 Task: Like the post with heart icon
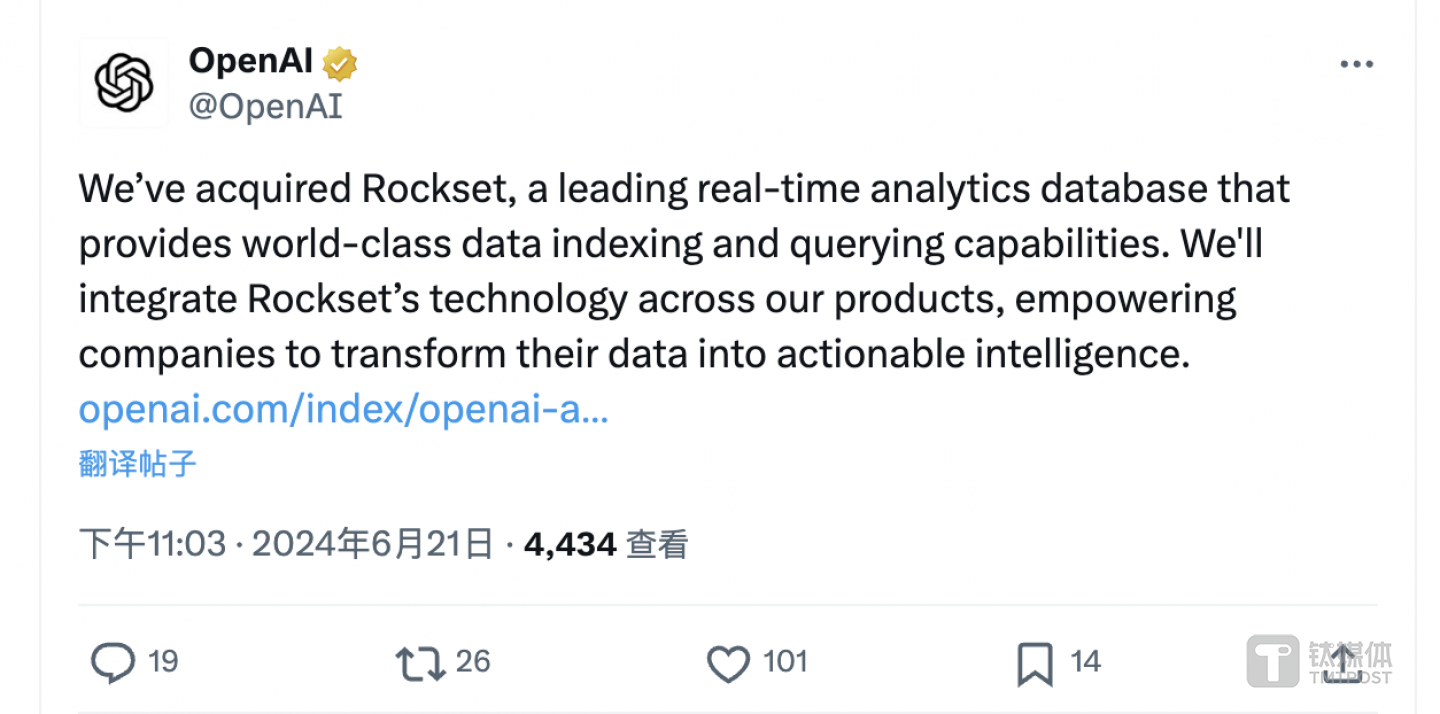click(727, 663)
